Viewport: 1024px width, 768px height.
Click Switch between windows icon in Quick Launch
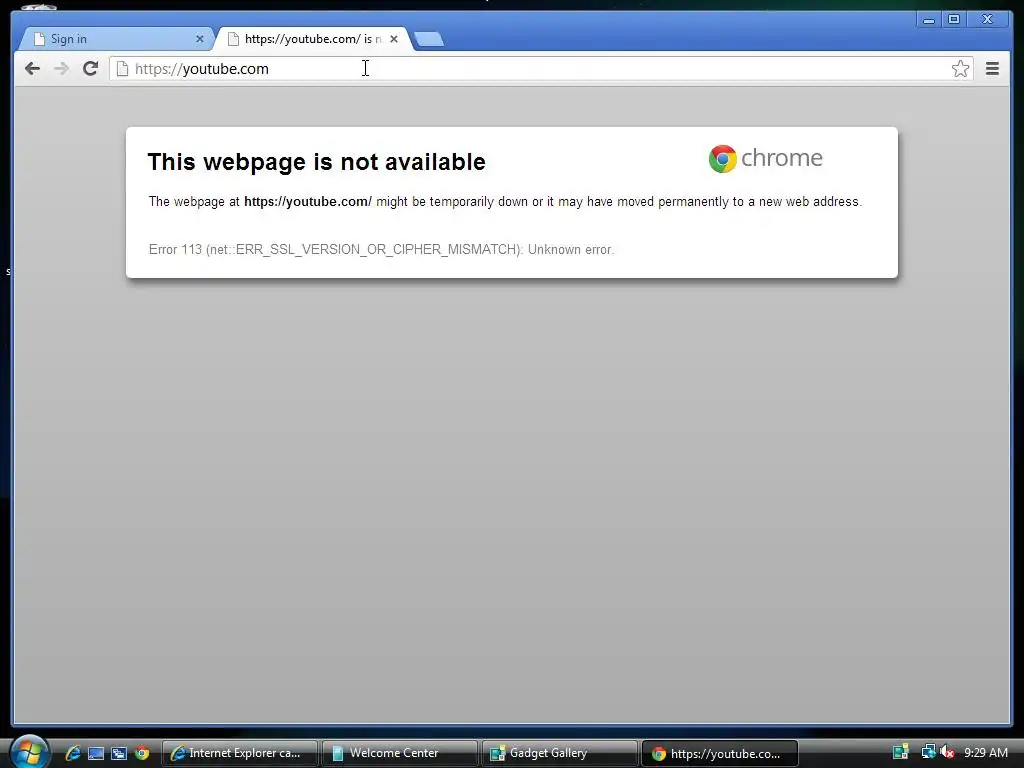(x=119, y=754)
